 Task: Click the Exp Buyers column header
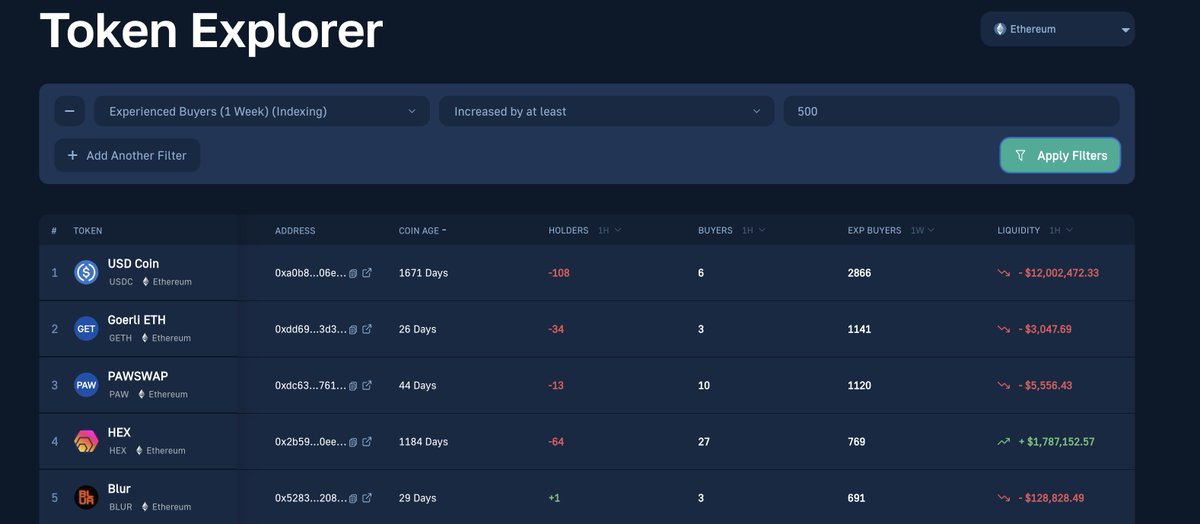tap(874, 231)
